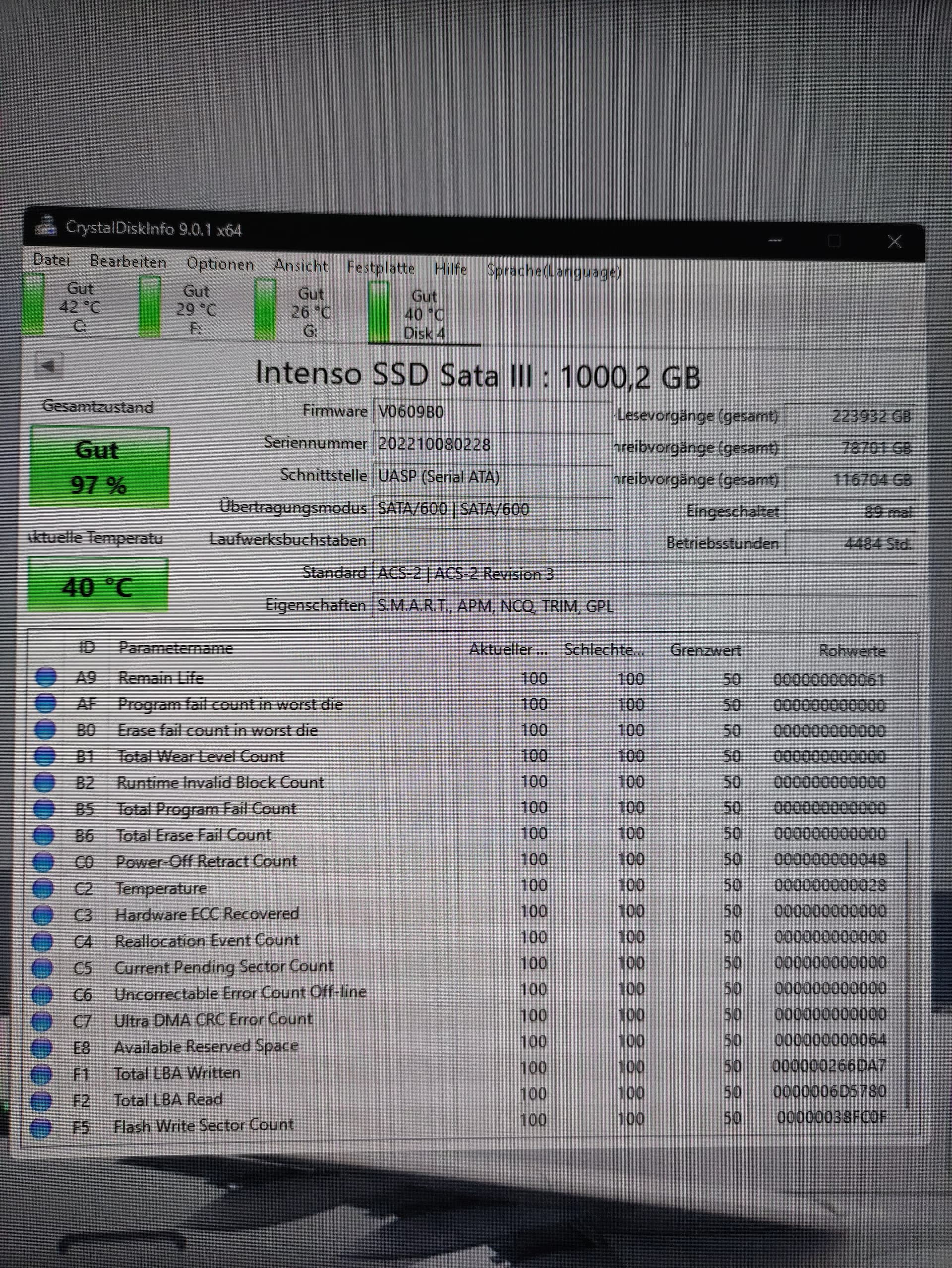Click the Übertragungsmodus field SATA/600
Screen dimensions: 952x1268
492,509
